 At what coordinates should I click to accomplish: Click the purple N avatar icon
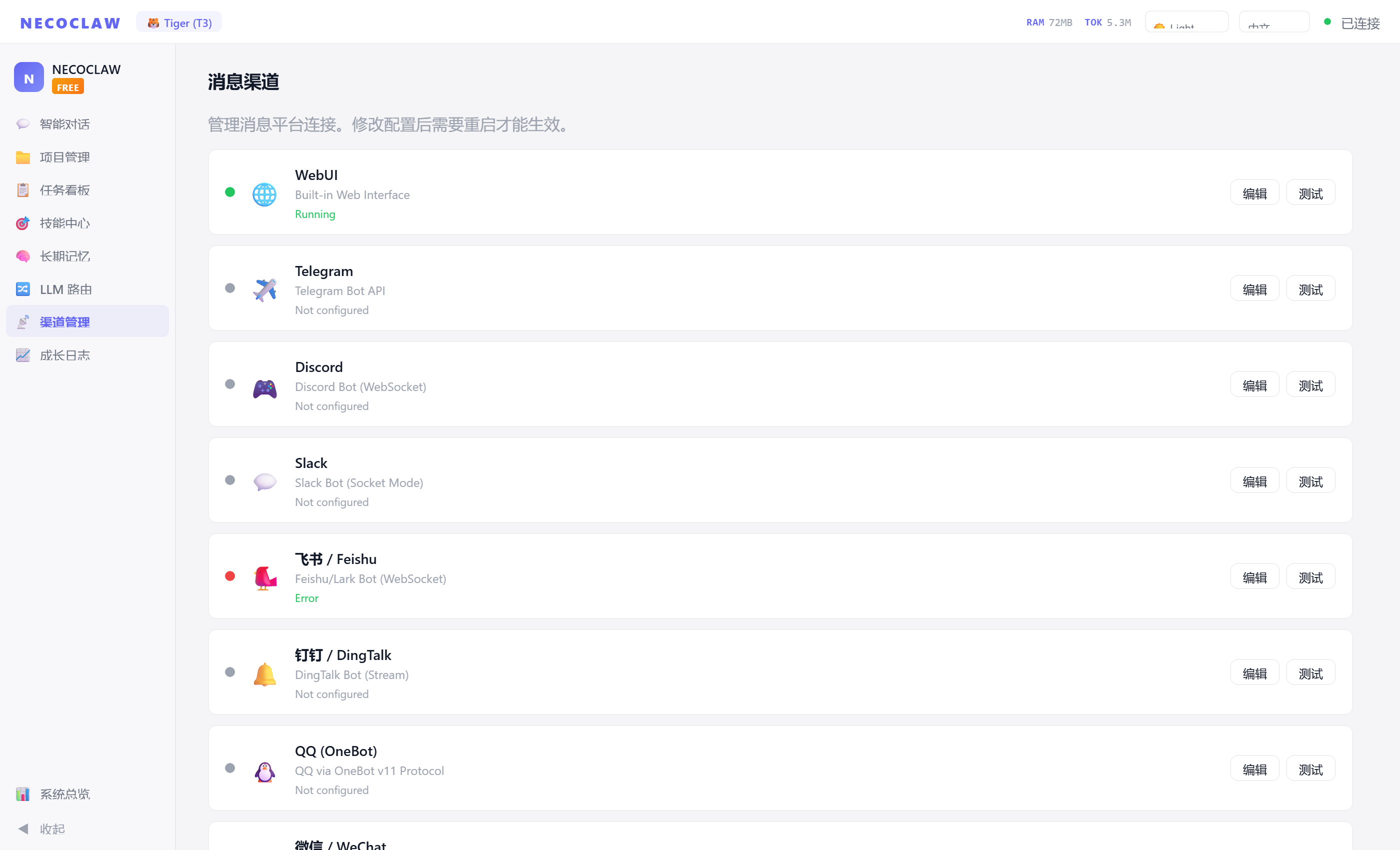click(28, 78)
